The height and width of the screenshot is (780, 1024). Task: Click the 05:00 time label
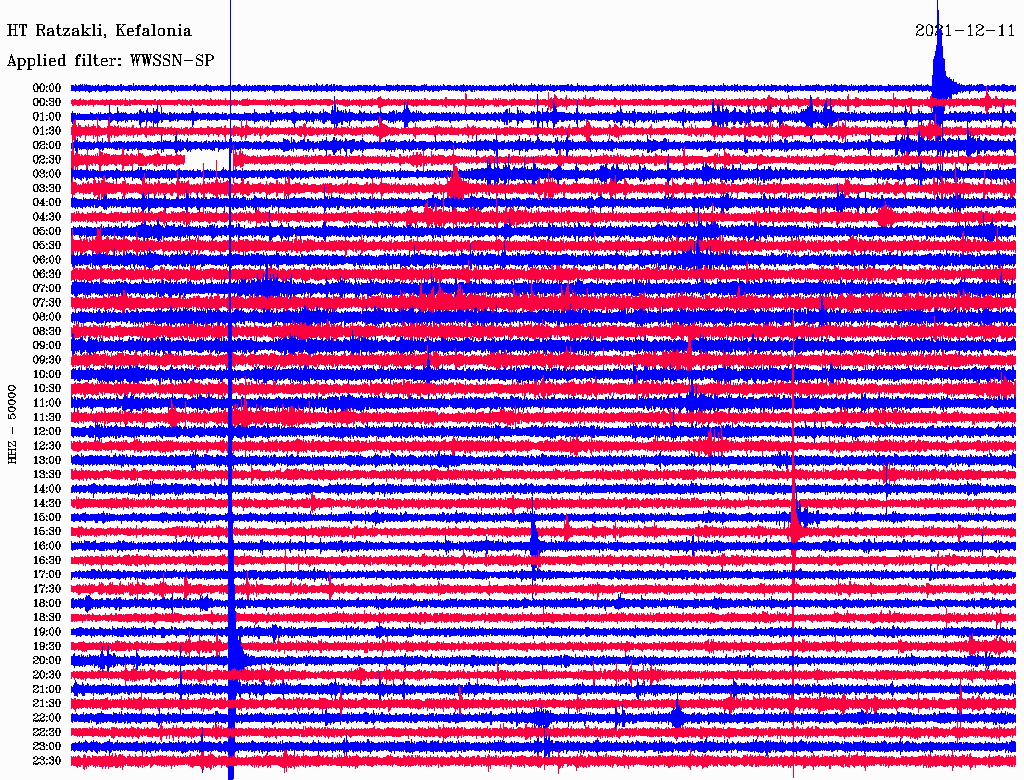point(47,231)
